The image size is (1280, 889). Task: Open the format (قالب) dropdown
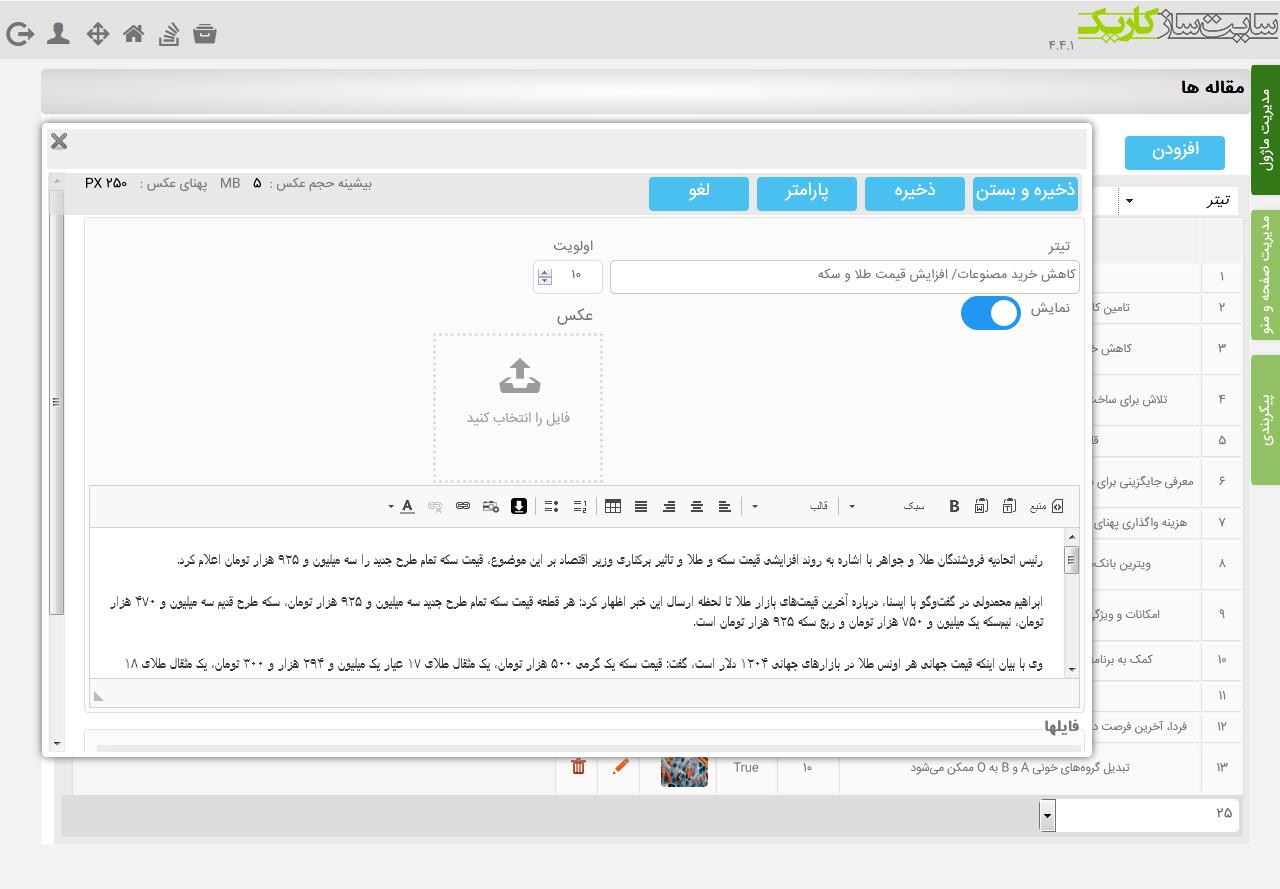coord(790,506)
